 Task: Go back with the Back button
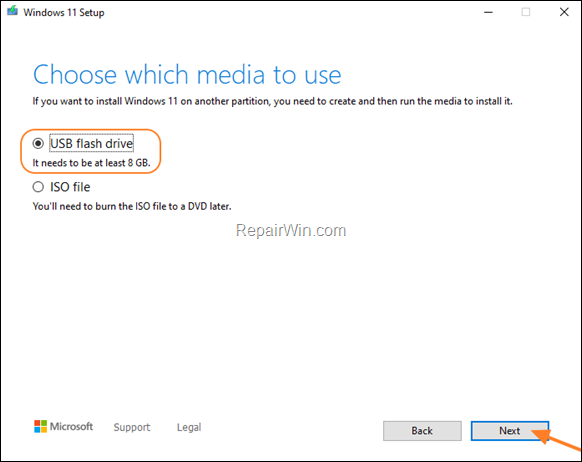pos(422,431)
